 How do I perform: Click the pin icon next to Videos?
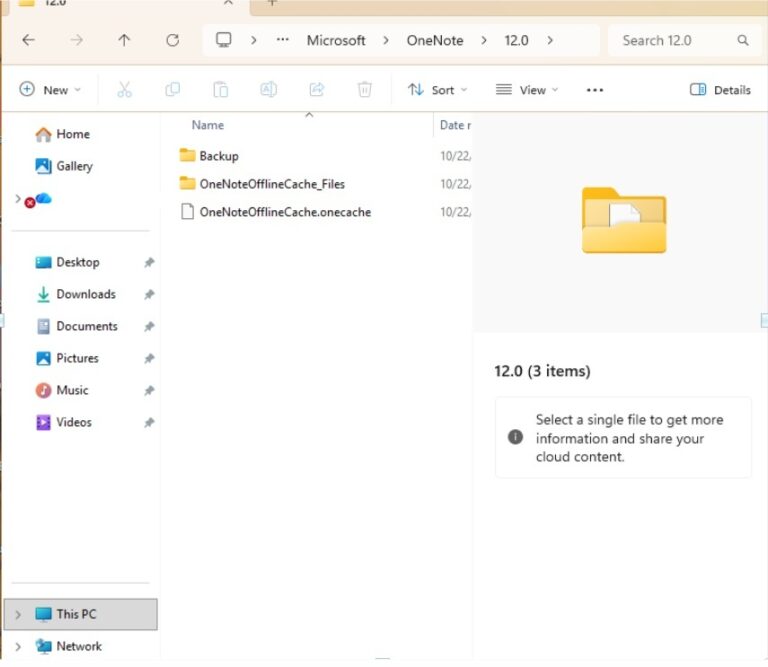click(x=149, y=422)
